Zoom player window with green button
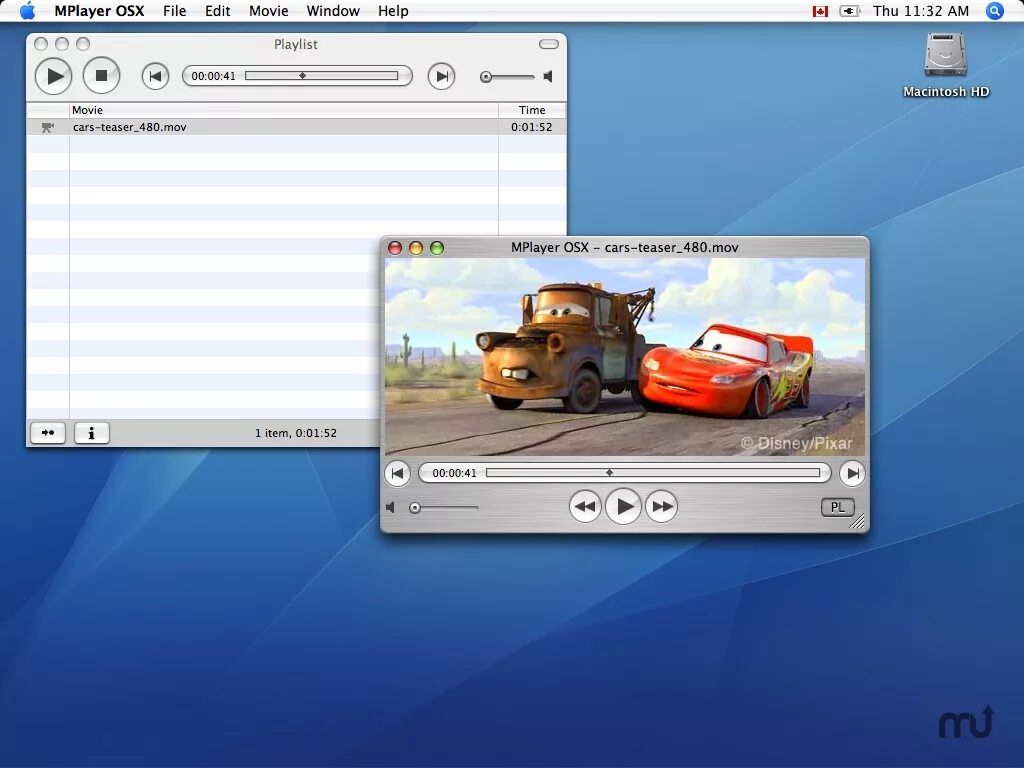 [x=437, y=248]
